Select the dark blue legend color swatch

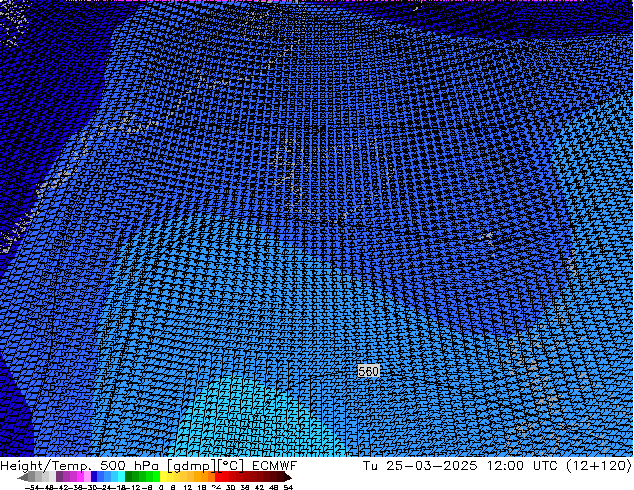coord(94,477)
